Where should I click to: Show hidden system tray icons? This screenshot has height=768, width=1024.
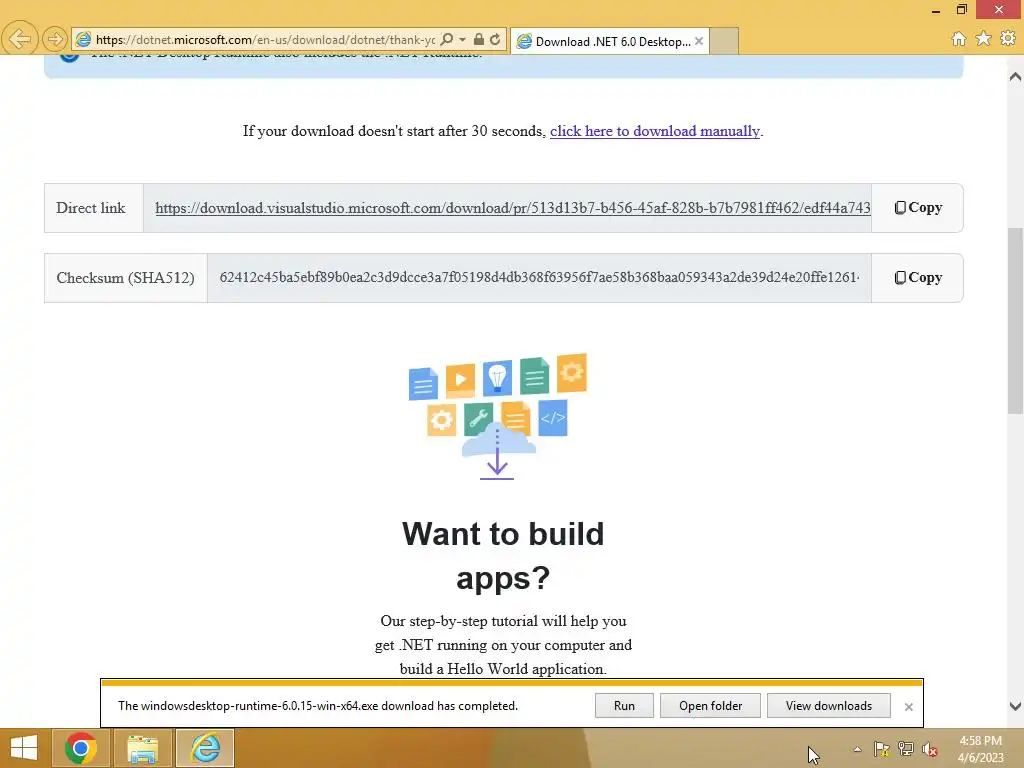[x=857, y=749]
